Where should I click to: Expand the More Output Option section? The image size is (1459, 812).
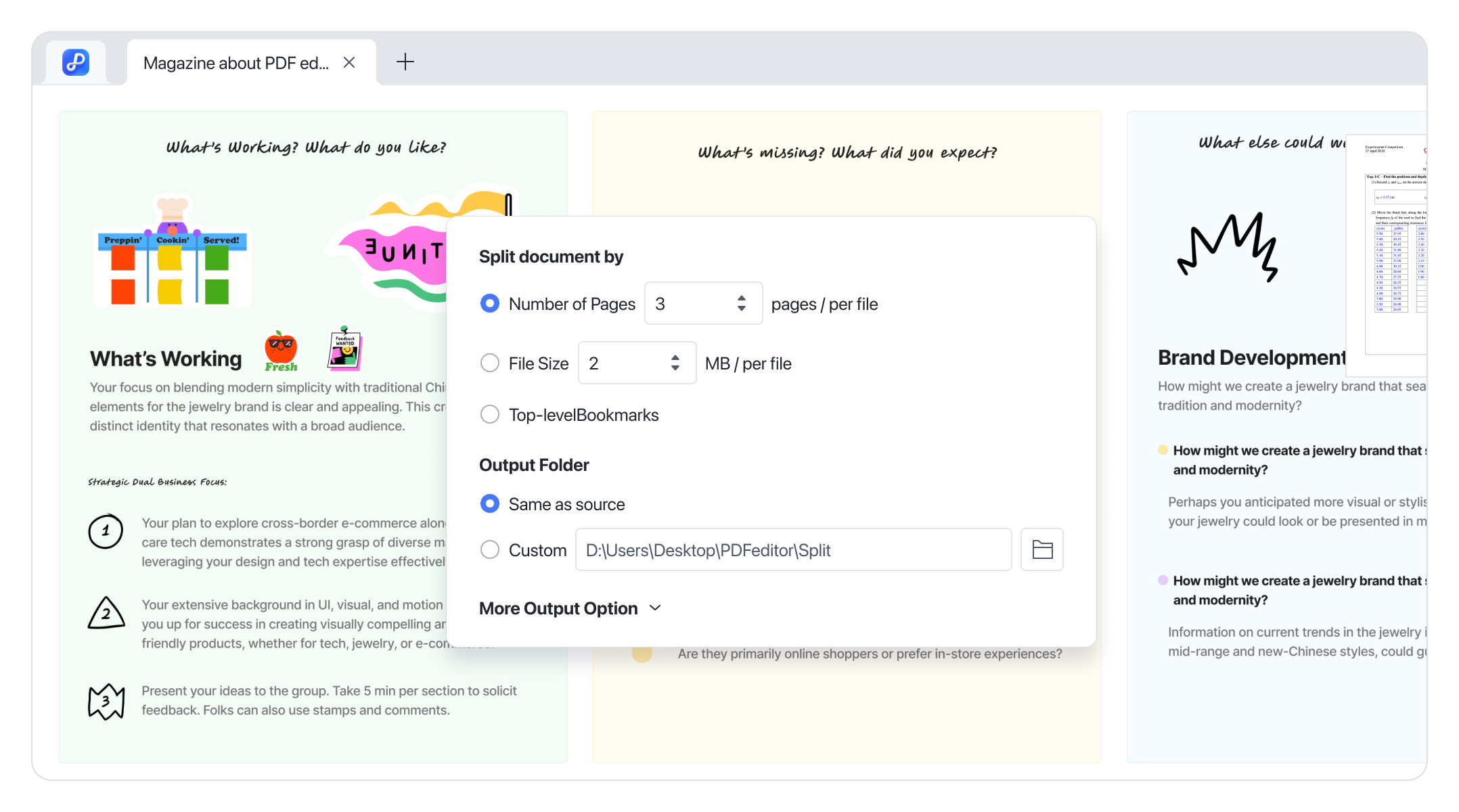[x=570, y=608]
